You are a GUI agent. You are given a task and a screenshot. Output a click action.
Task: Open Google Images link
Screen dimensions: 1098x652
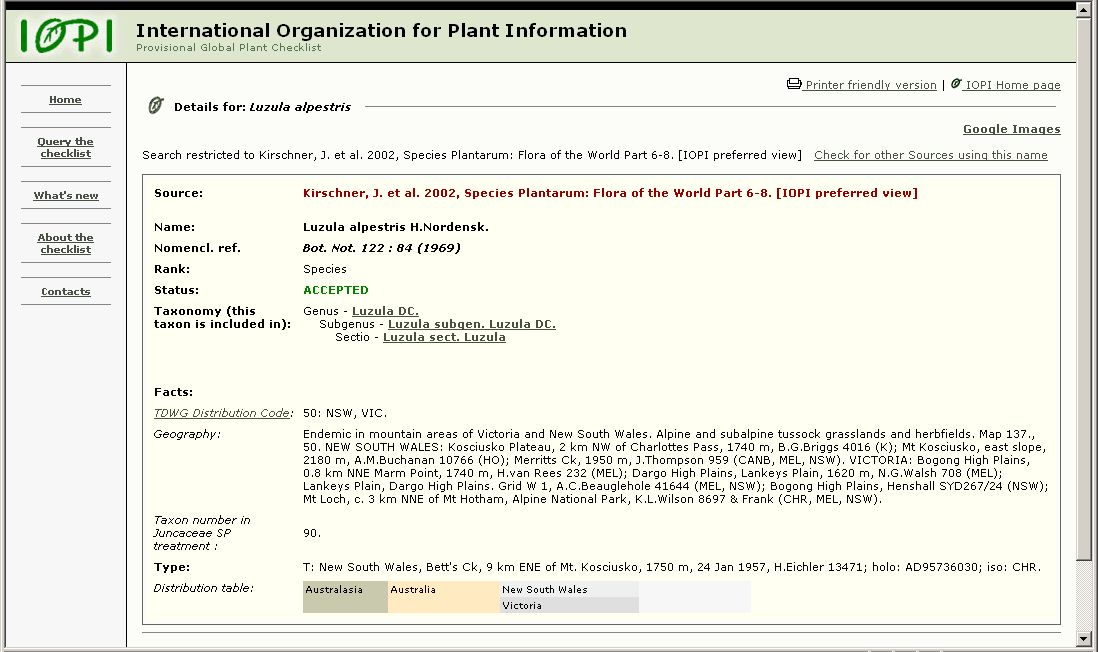1011,129
